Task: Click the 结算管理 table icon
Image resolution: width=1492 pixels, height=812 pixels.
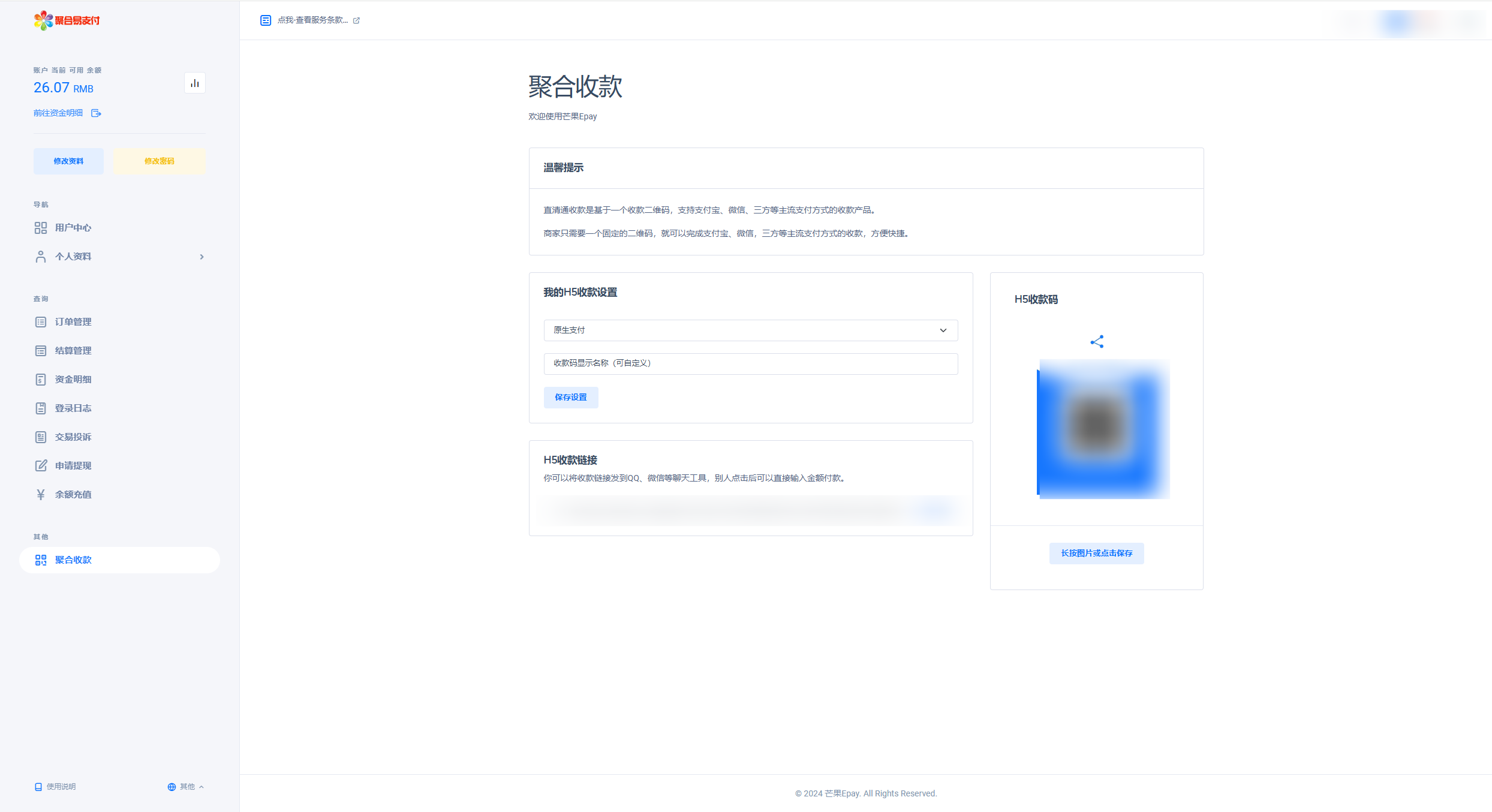Action: 41,351
